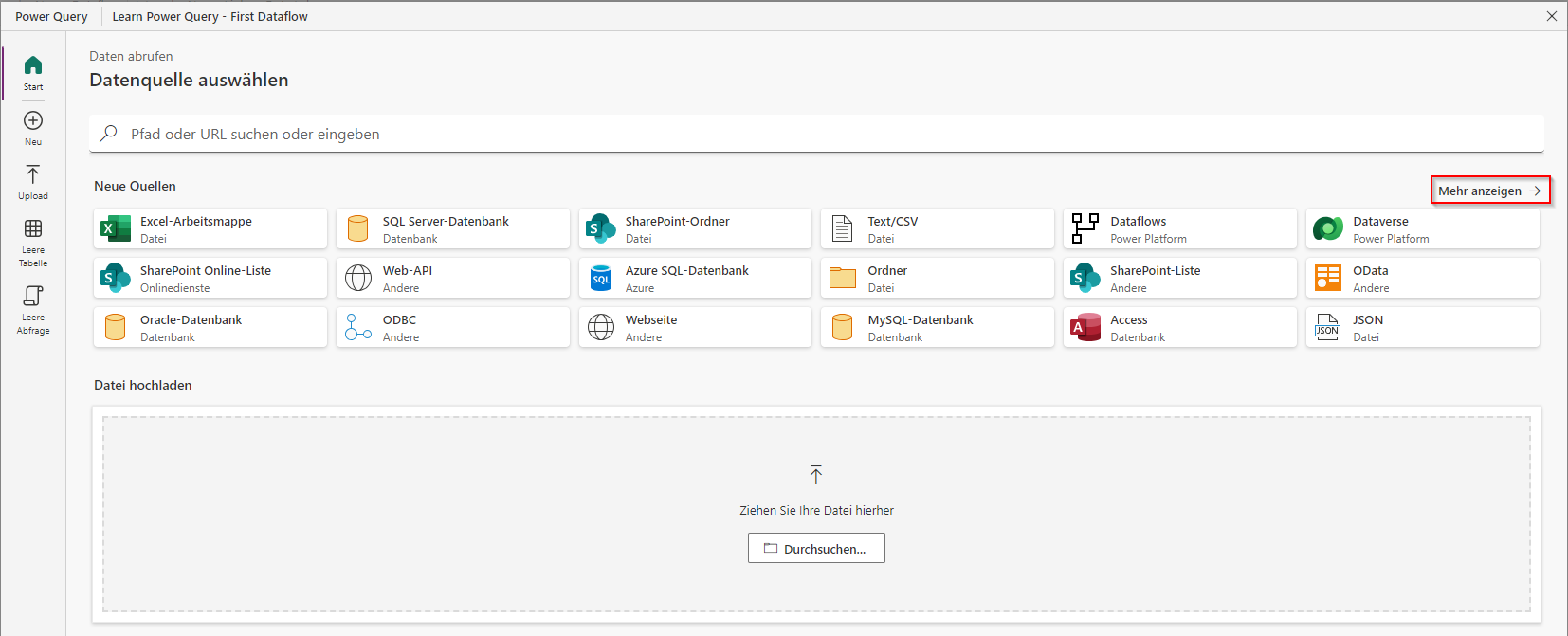Click the Ordner folder icon
This screenshot has width=1568, height=636.
click(x=843, y=278)
